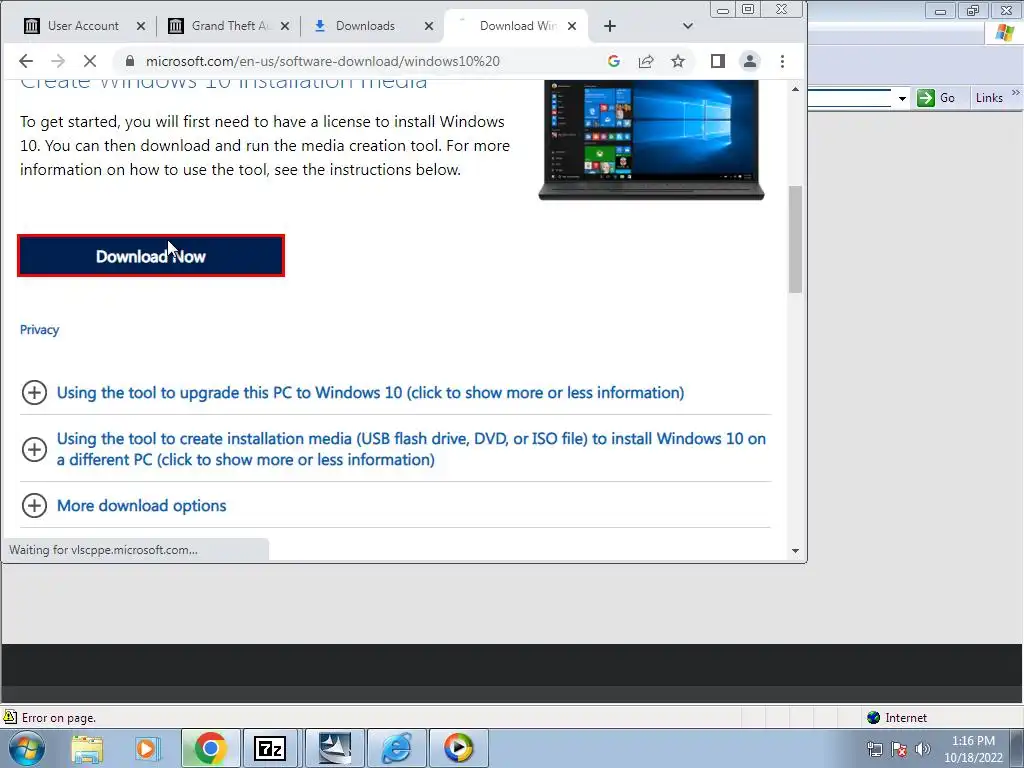Screen dimensions: 1024x768
Task: Open Chrome side panel icon
Action: 718,61
